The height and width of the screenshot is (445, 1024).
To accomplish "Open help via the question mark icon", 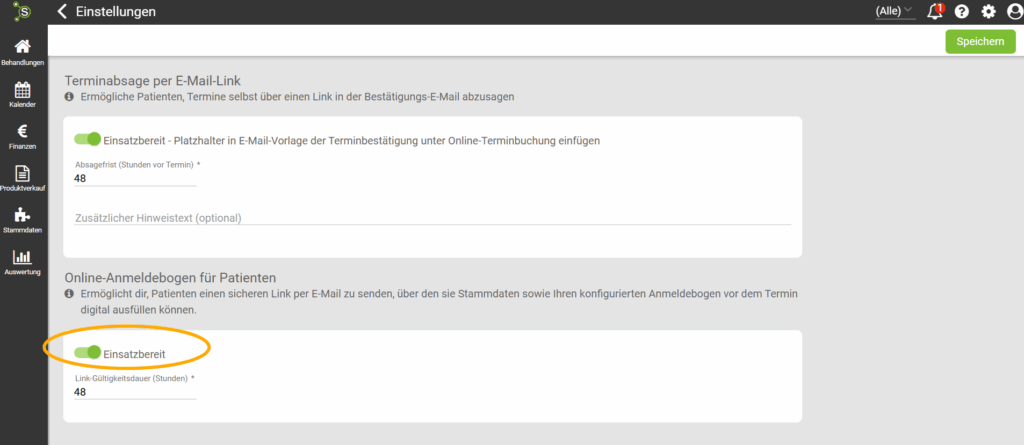I will coord(962,12).
